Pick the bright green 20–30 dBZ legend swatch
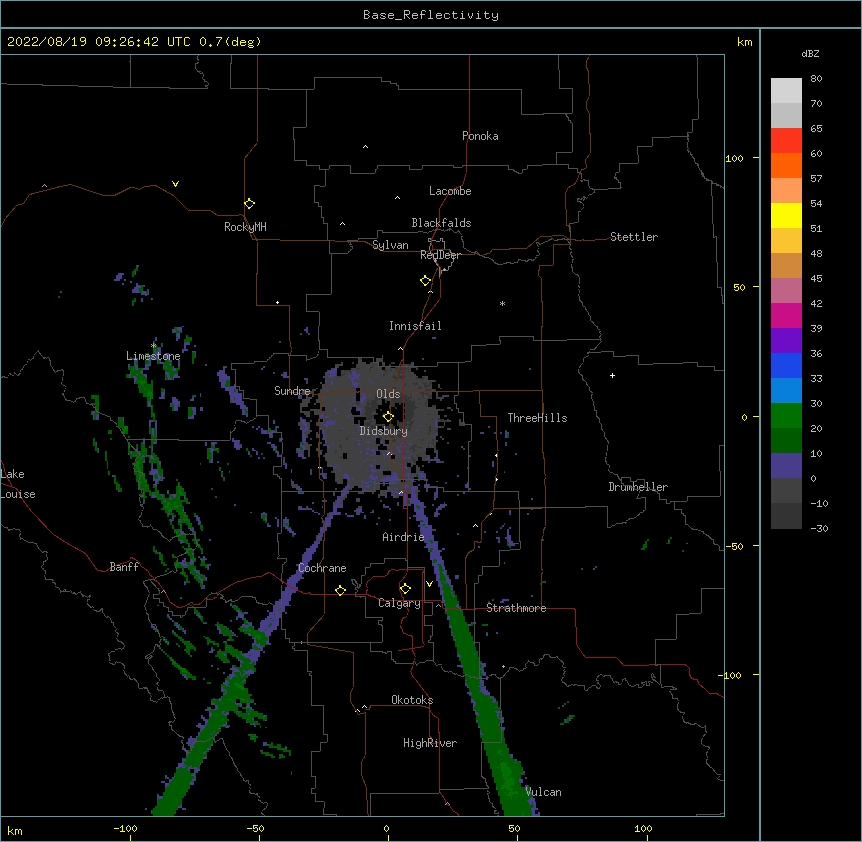The width and height of the screenshot is (862, 842). click(x=786, y=416)
